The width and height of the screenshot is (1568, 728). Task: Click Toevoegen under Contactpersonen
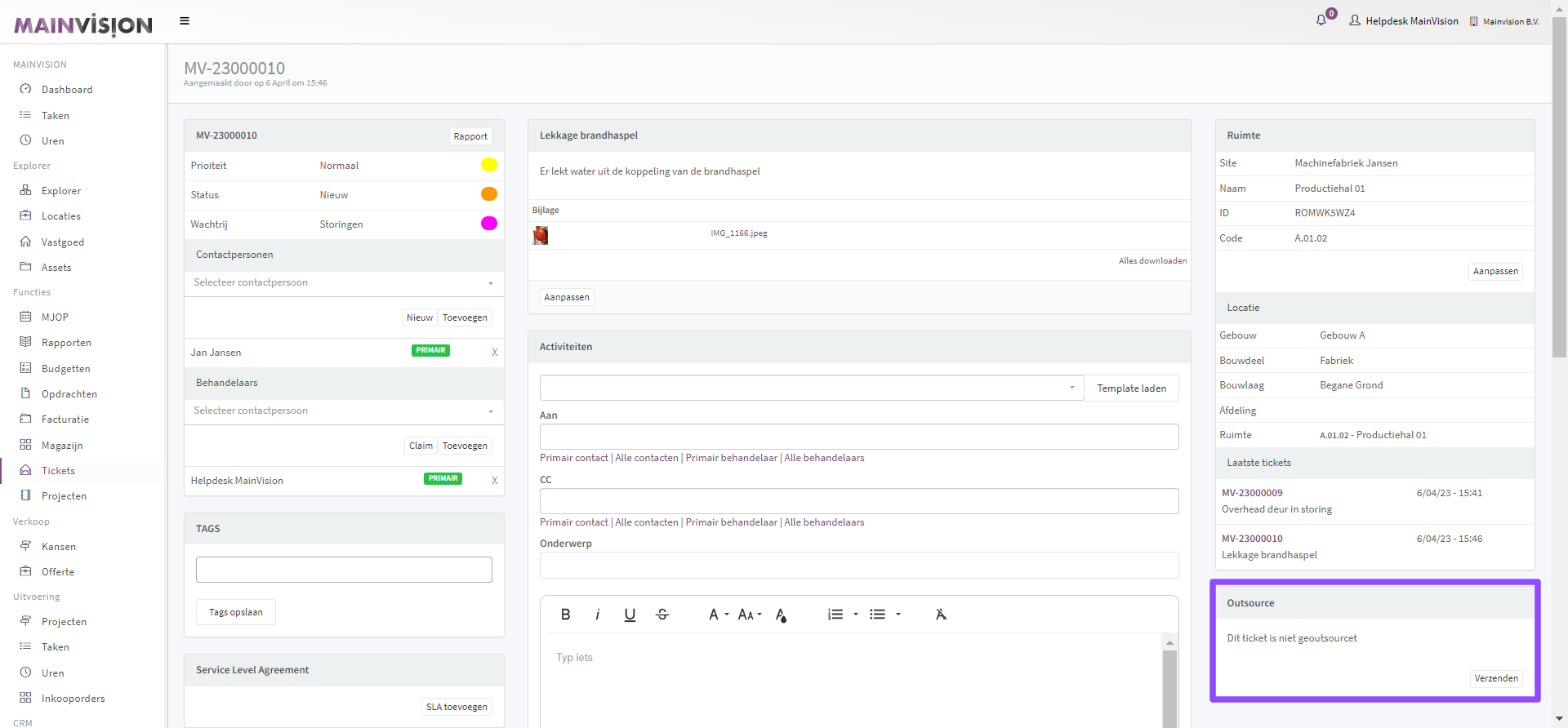pos(465,317)
